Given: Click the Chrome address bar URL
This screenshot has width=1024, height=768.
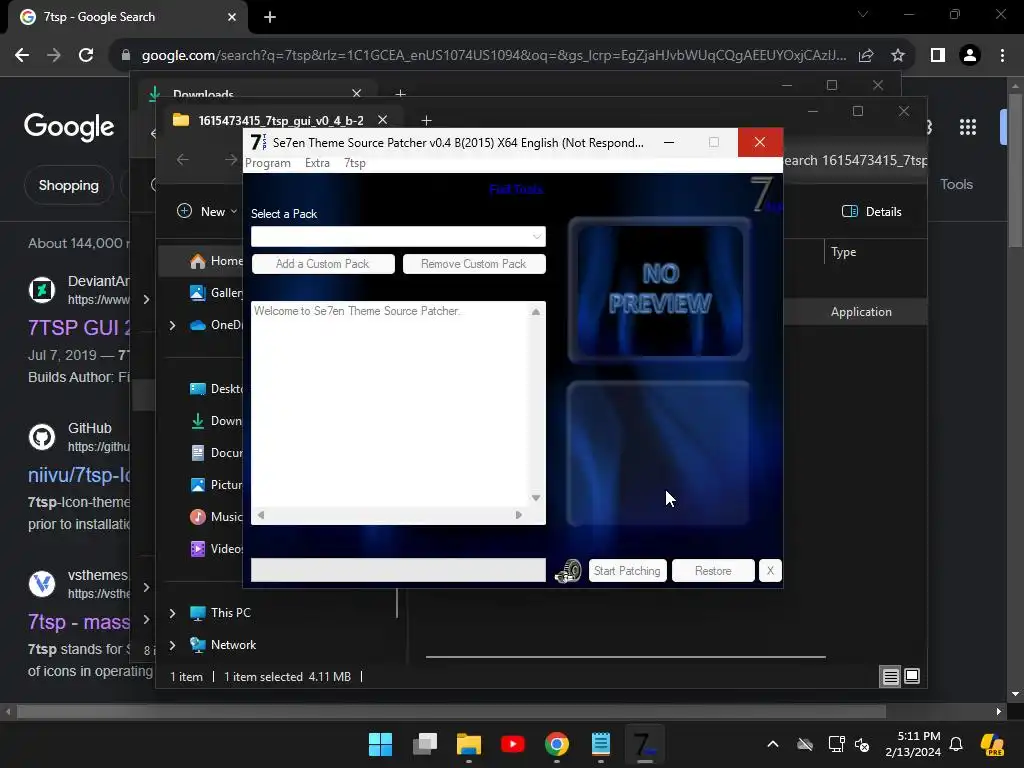Looking at the screenshot, I should pyautogui.click(x=494, y=55).
